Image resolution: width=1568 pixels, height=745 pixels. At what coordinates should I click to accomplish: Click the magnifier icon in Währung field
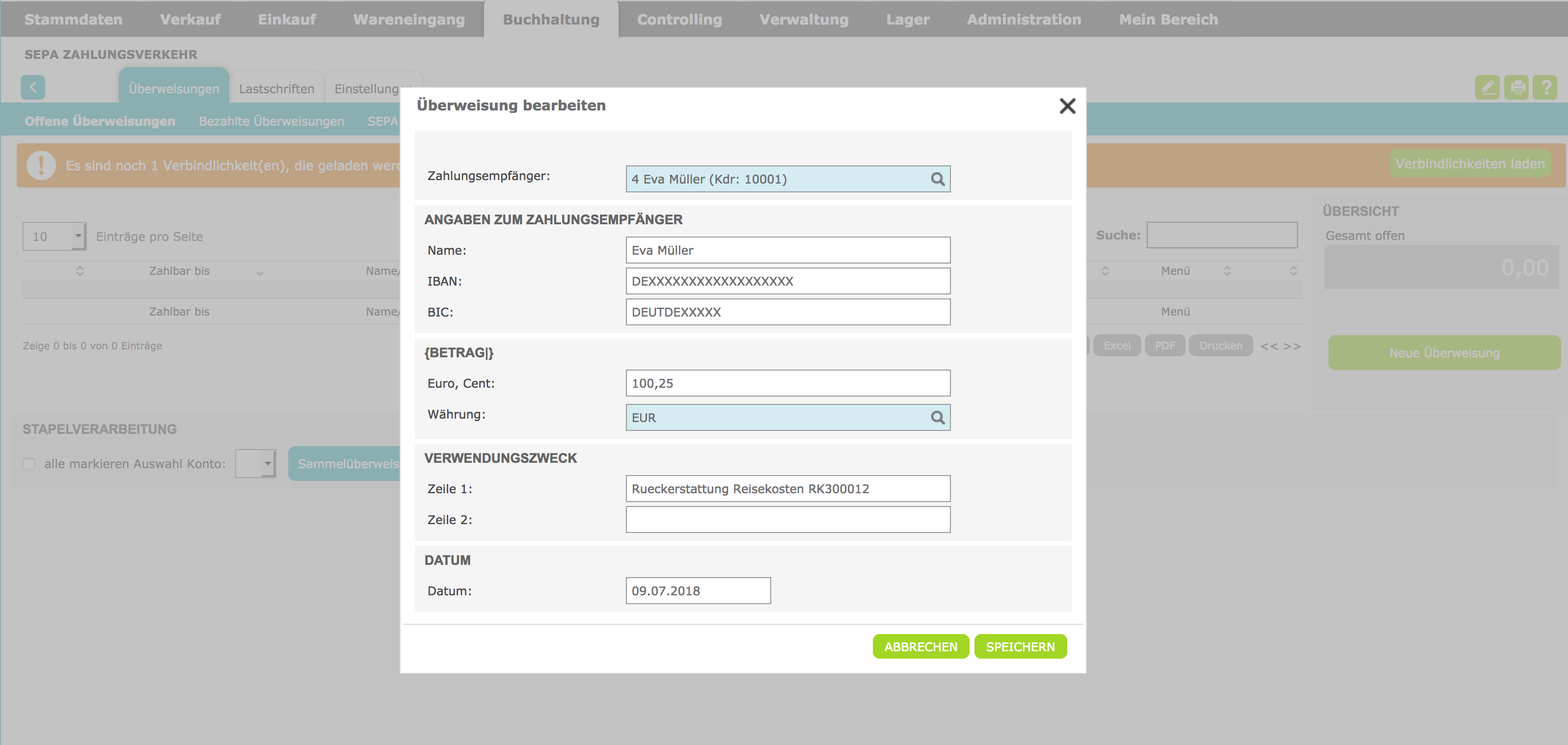(937, 418)
